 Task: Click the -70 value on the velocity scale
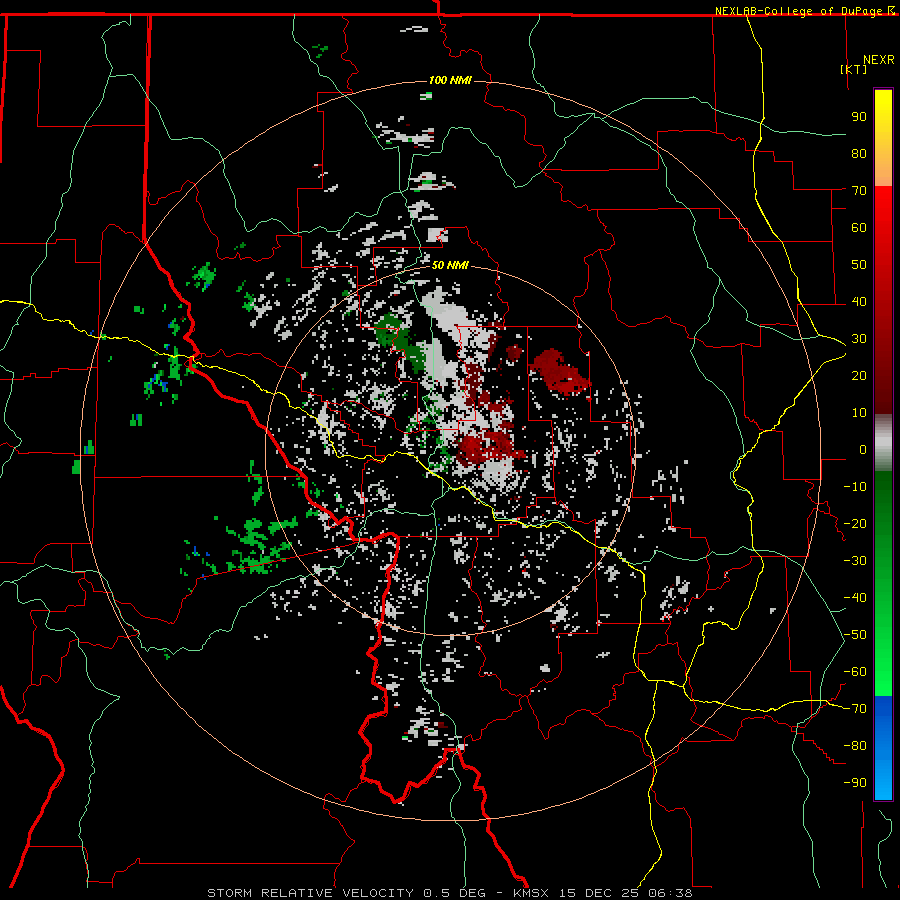point(855,709)
